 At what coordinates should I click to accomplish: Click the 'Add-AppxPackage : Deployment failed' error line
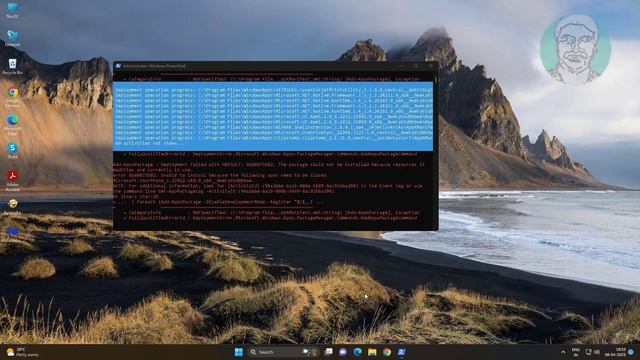269,164
